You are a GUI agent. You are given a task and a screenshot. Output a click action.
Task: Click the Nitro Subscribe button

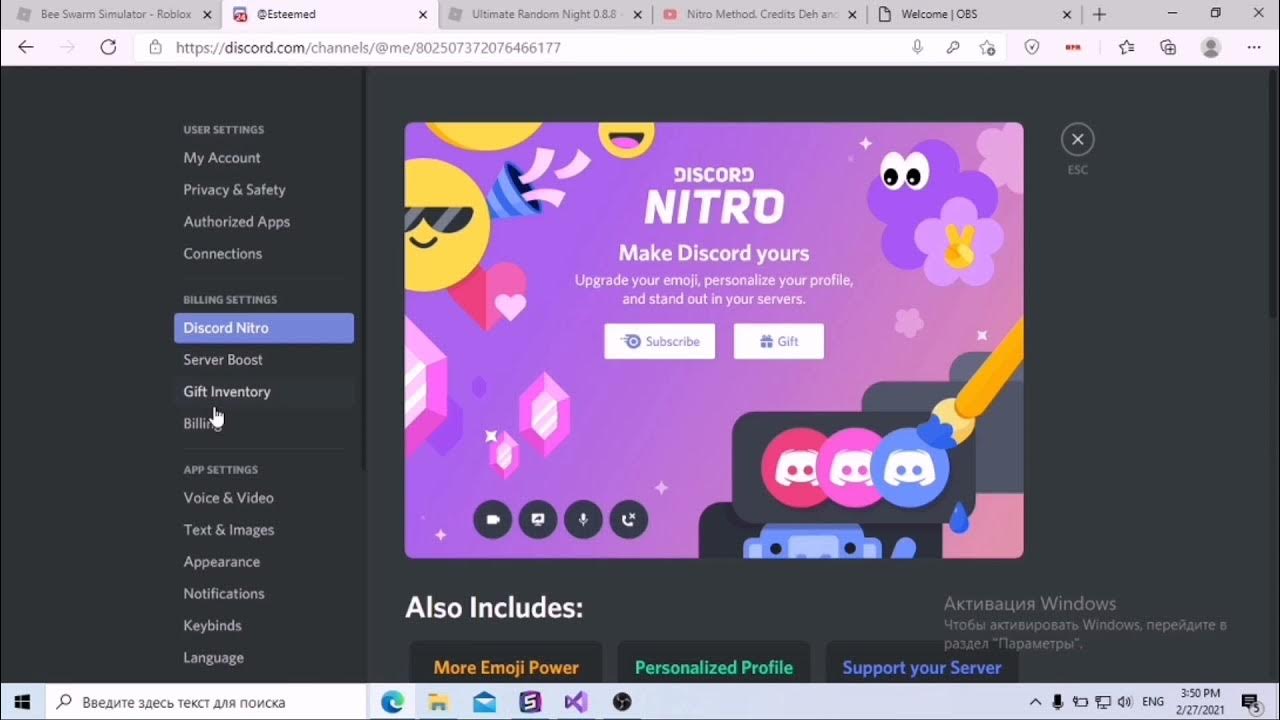[x=660, y=341]
